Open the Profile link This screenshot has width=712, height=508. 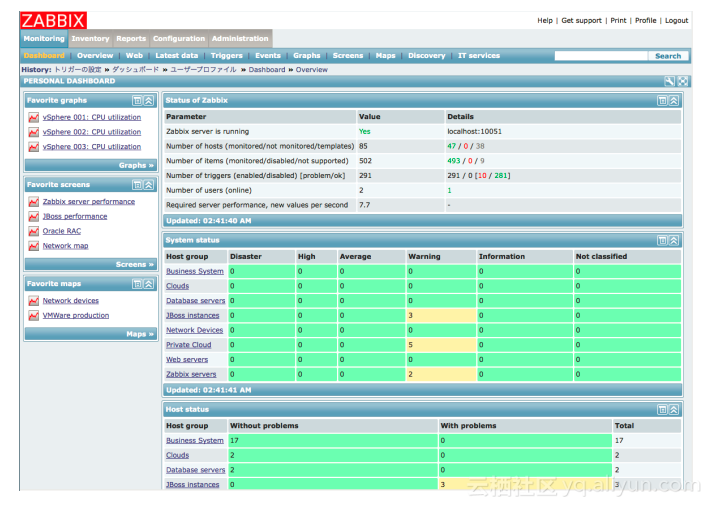[x=645, y=20]
